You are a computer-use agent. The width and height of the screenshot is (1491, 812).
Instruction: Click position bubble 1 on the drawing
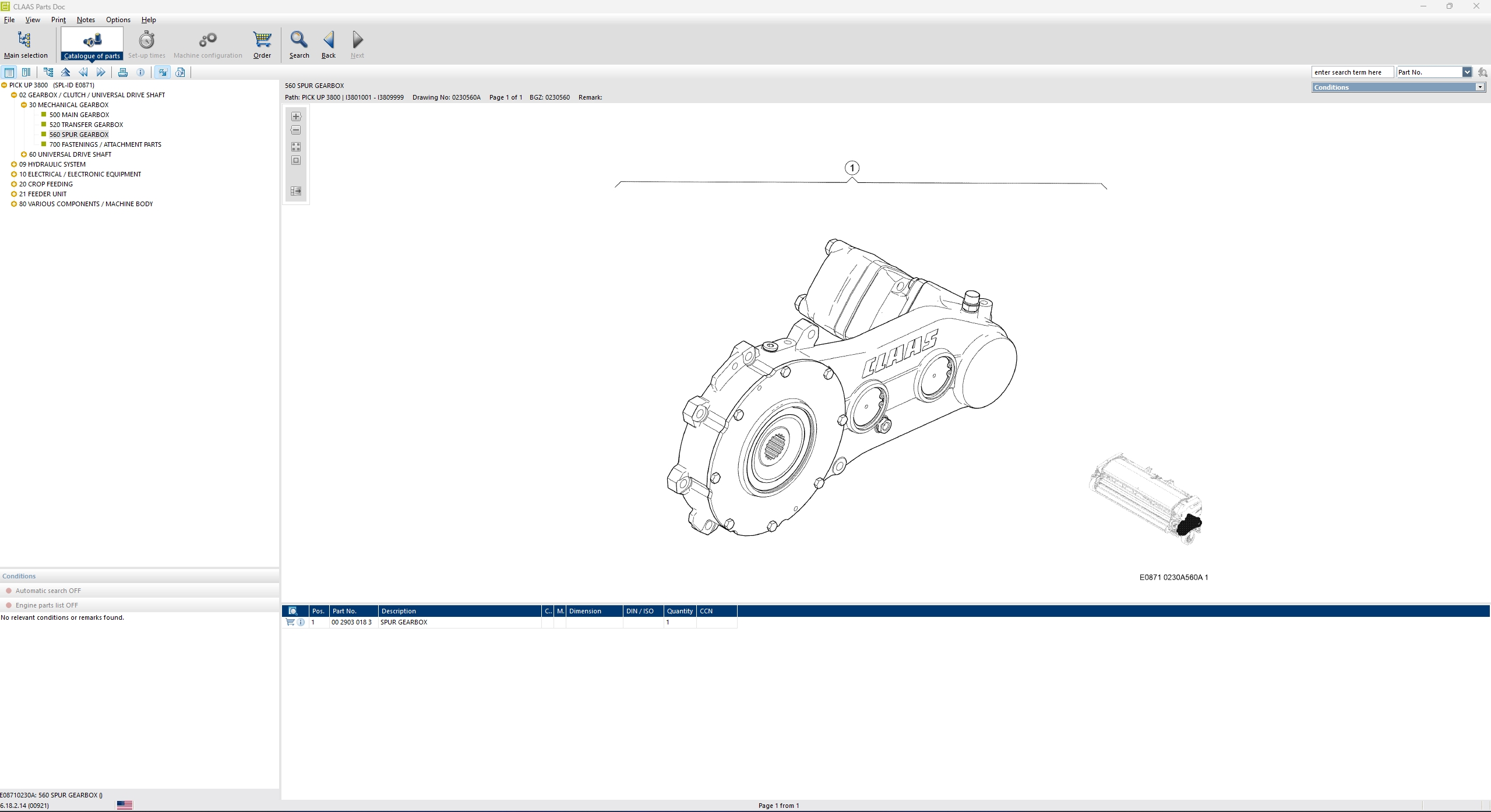point(852,168)
